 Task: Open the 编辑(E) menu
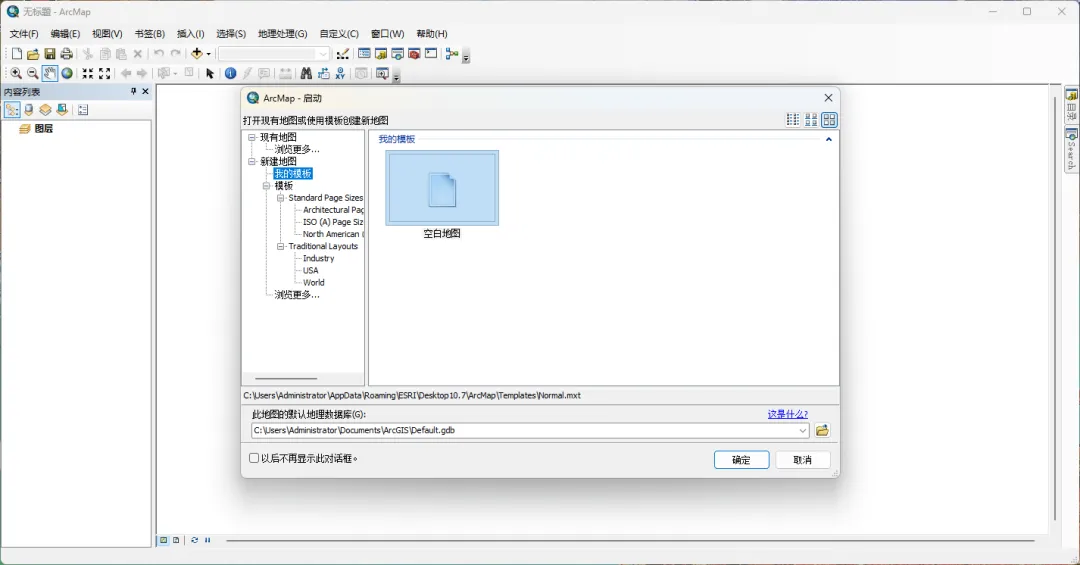point(65,34)
